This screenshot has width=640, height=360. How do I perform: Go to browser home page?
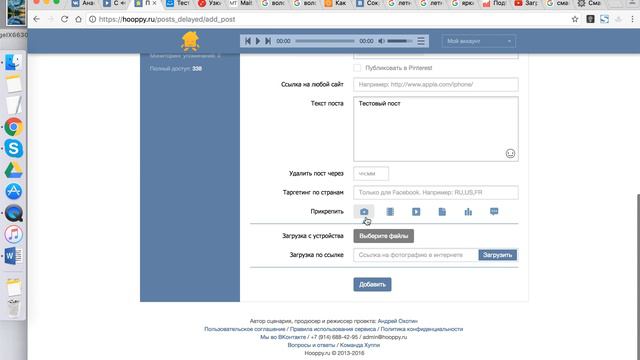point(78,19)
